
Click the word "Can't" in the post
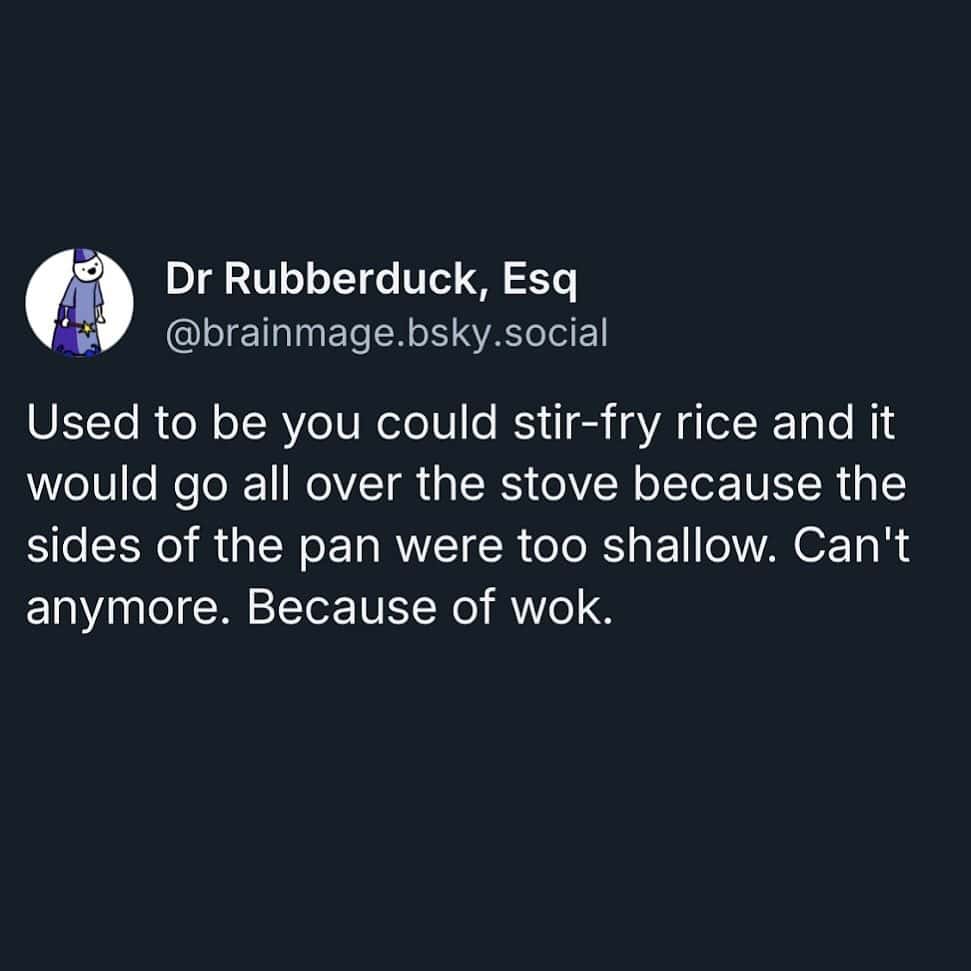click(x=851, y=546)
